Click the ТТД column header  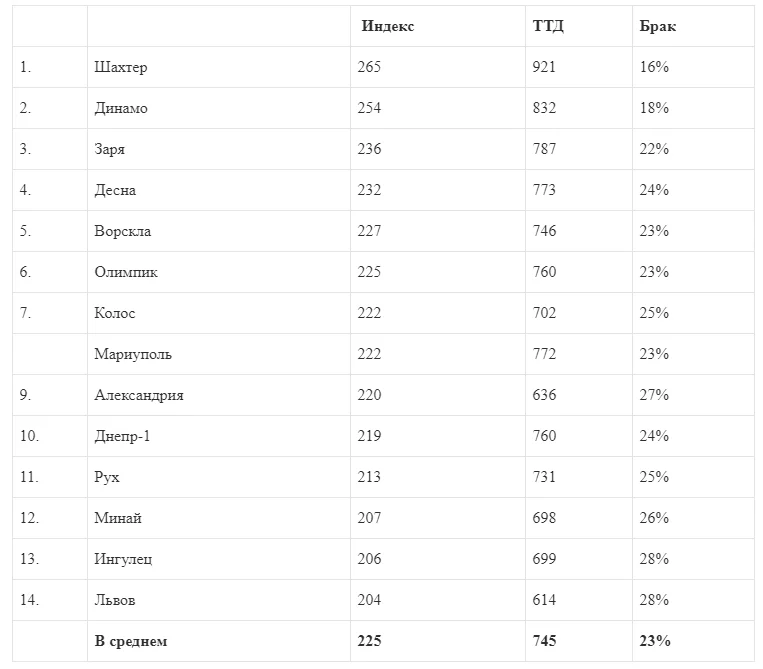coord(548,26)
